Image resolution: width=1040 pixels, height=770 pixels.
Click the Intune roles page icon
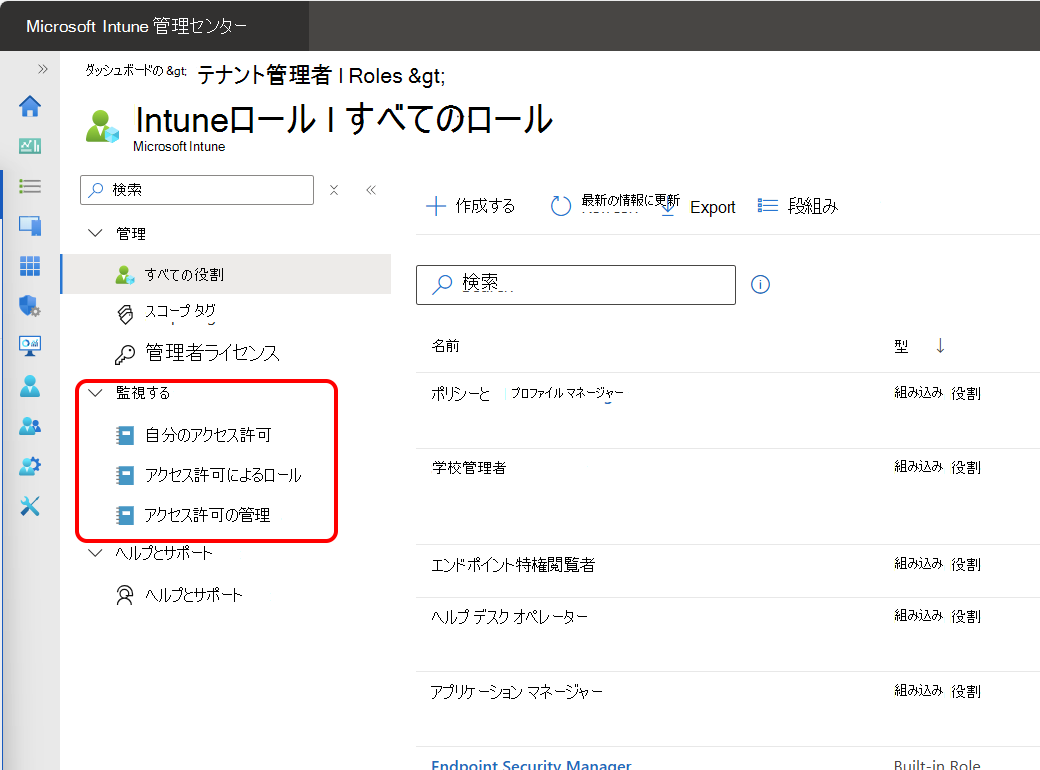102,127
